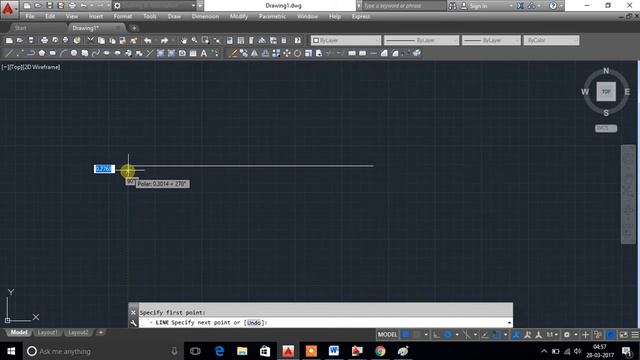
Task: Select the Line tool in Draw toolbar
Action: [x=9, y=53]
